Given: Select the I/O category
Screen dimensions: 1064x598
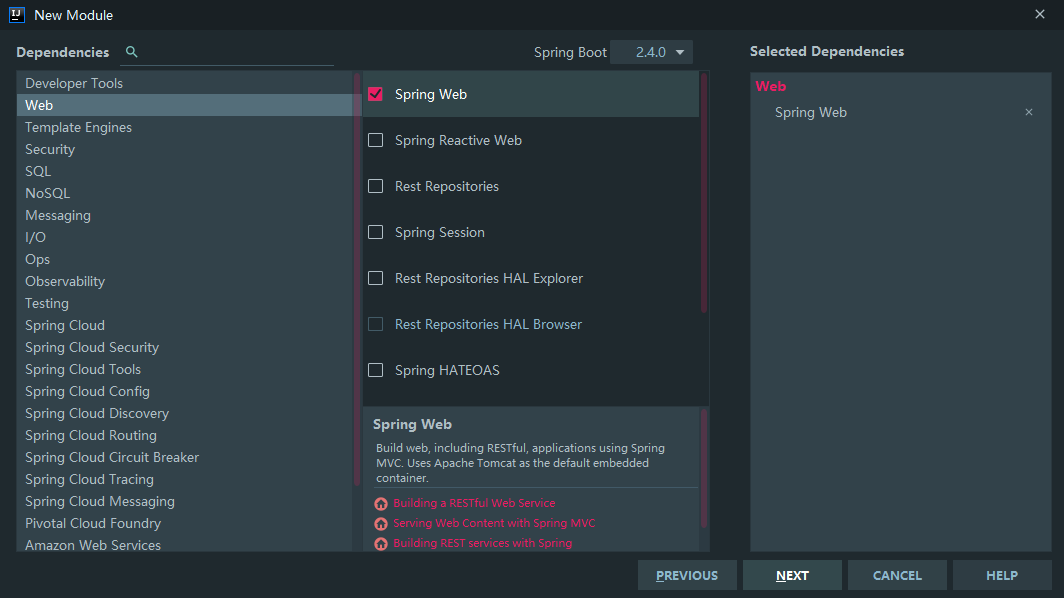Looking at the screenshot, I should click(x=185, y=237).
